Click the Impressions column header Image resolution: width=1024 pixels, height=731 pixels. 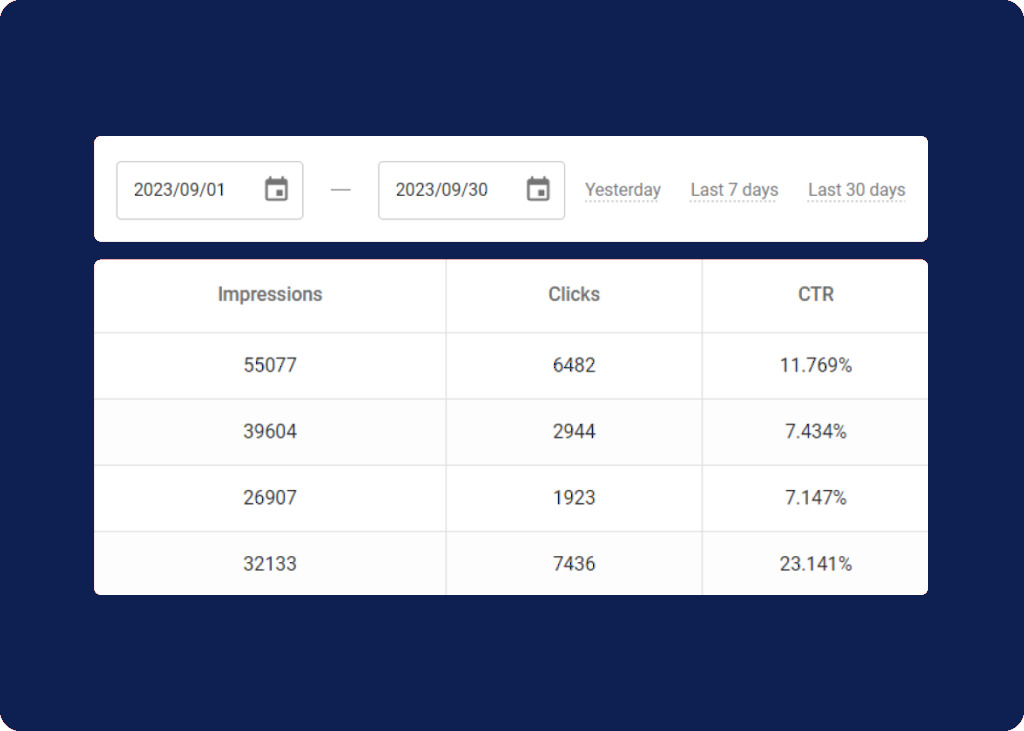coord(270,294)
